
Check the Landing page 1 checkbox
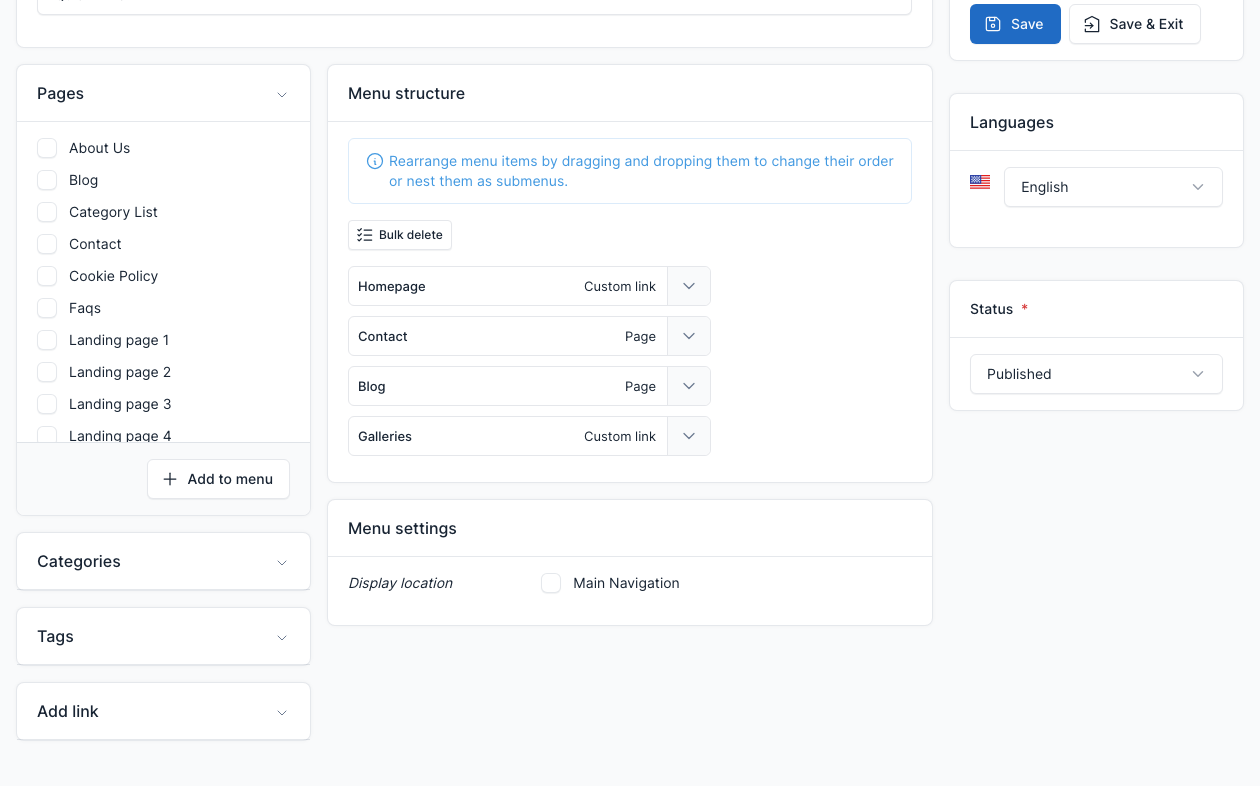point(47,340)
